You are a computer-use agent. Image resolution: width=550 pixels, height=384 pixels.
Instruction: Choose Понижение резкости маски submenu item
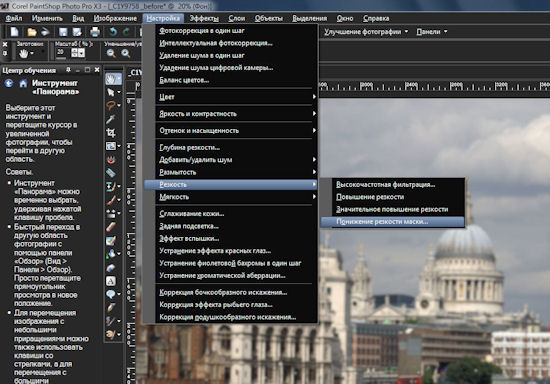[x=393, y=222]
